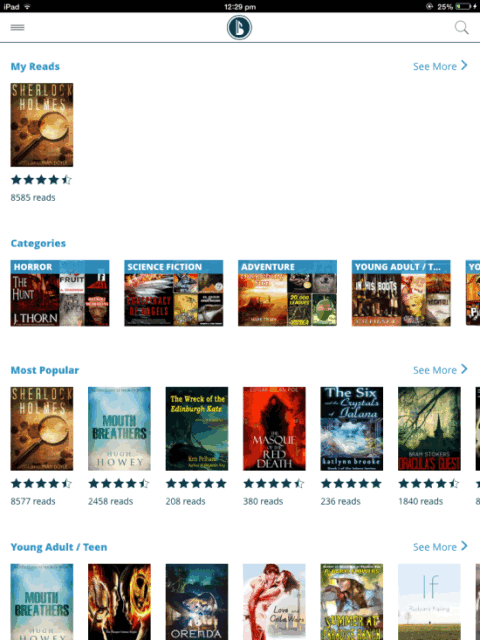Tap the battery icon in the status bar
The width and height of the screenshot is (480, 640).
(463, 7)
